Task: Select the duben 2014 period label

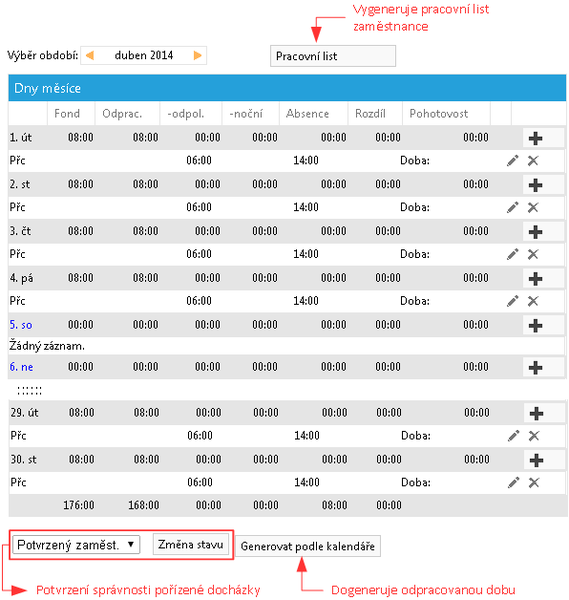Action: (144, 55)
